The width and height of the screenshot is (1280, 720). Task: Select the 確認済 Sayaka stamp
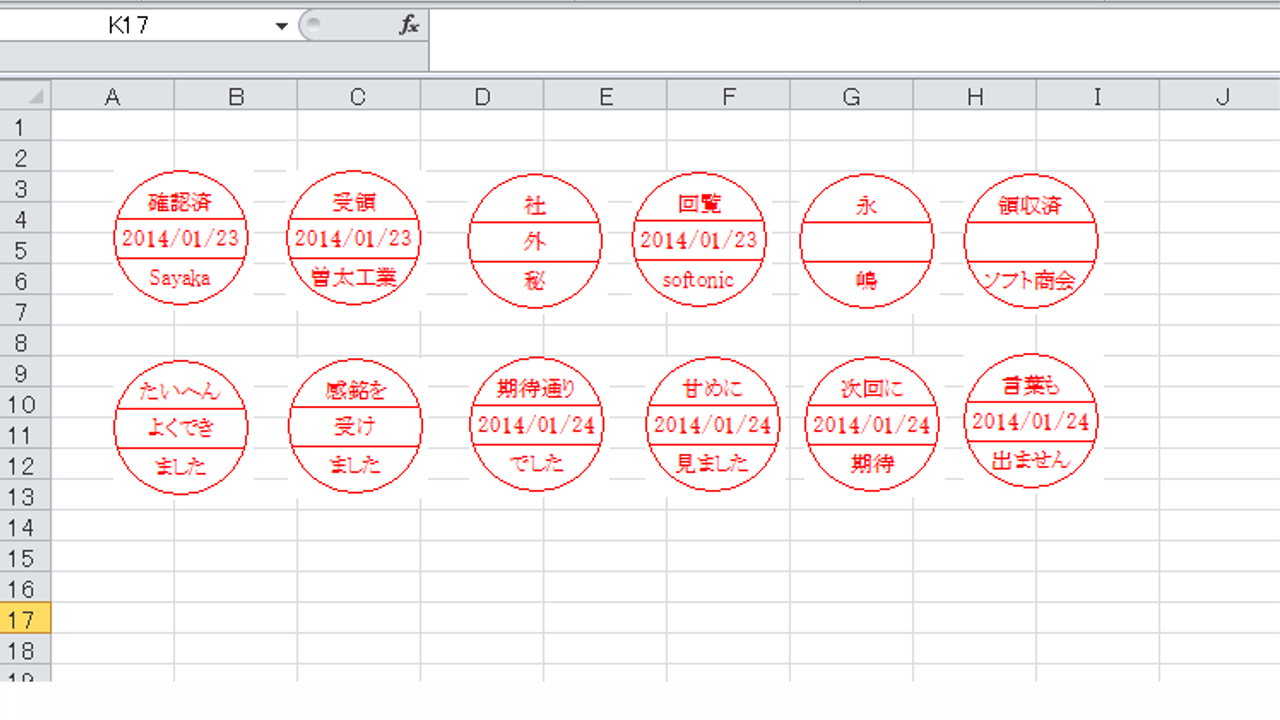point(180,238)
